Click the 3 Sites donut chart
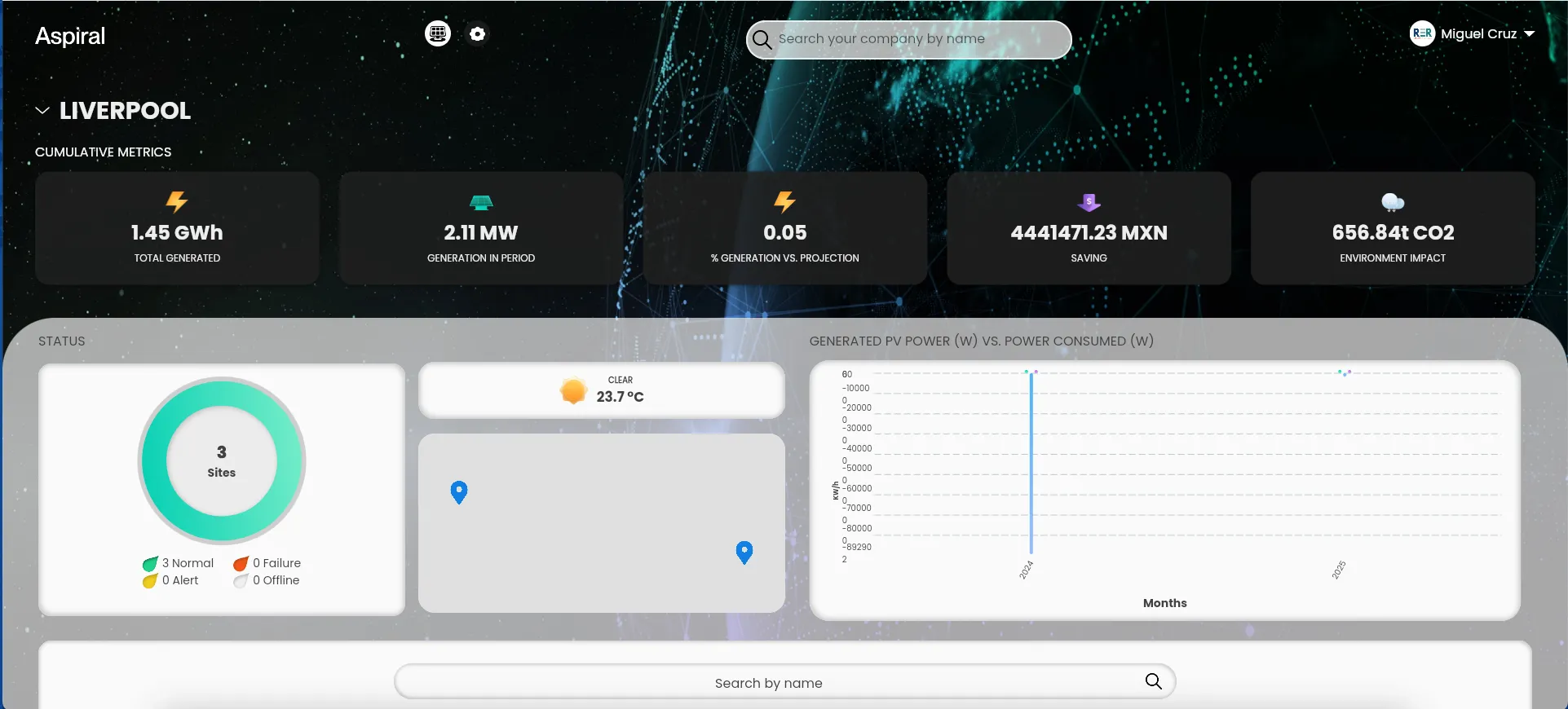The image size is (1568, 709). point(222,461)
